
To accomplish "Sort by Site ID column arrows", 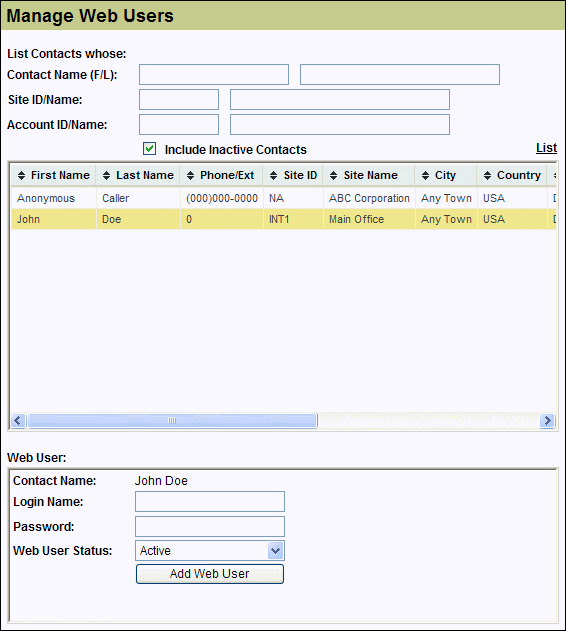I will (x=273, y=175).
